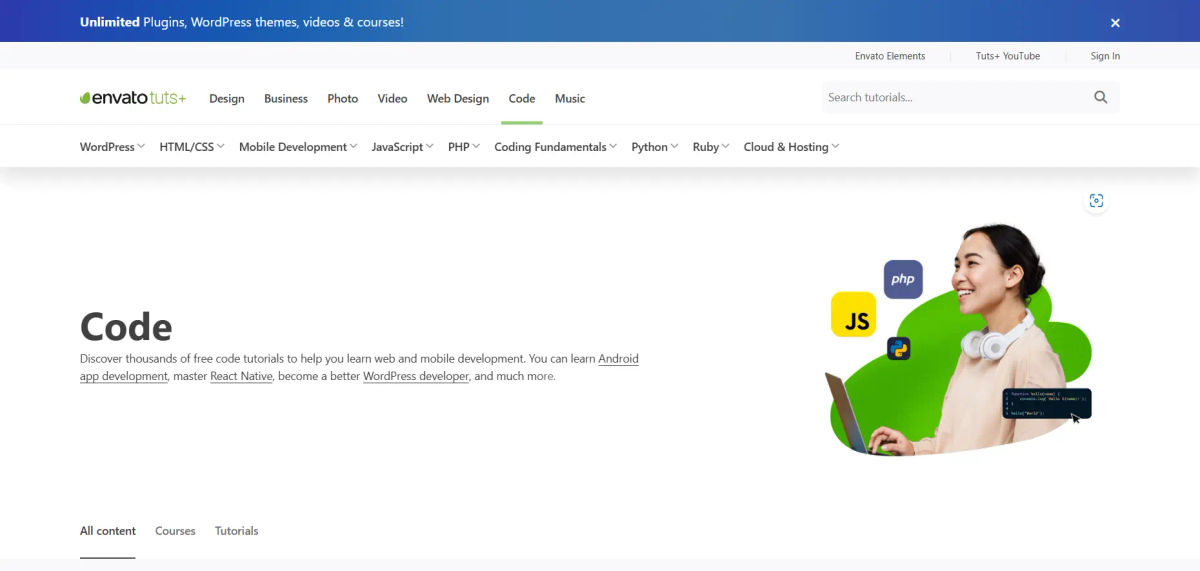Expand the Python dropdown menu

pos(655,147)
